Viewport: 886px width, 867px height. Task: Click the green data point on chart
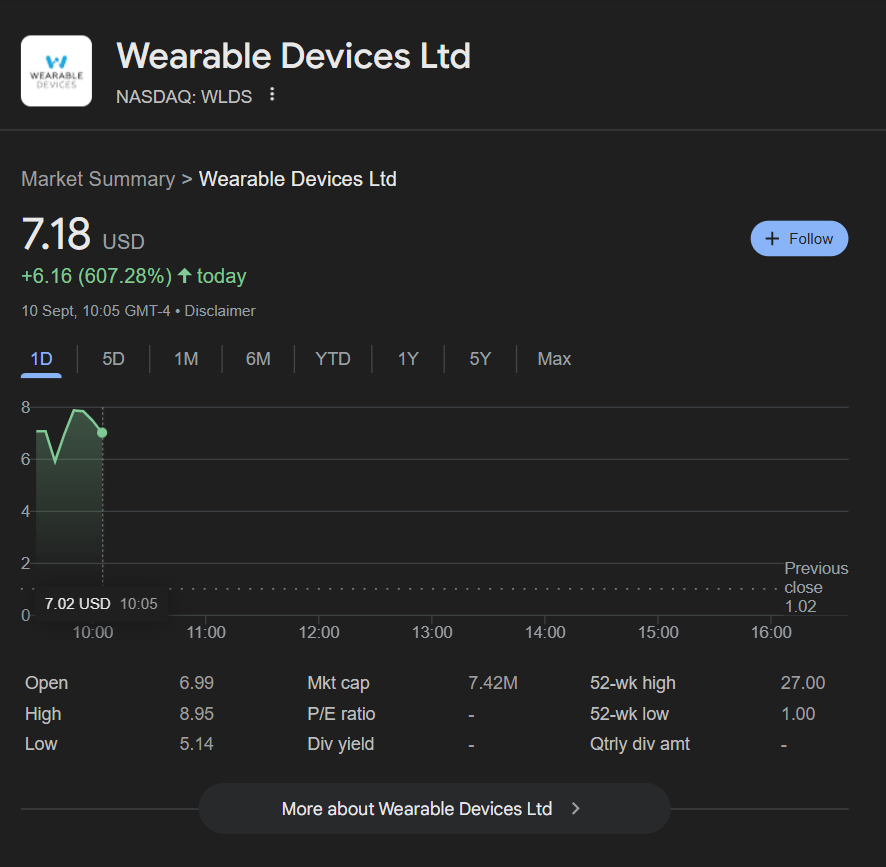pyautogui.click(x=102, y=433)
